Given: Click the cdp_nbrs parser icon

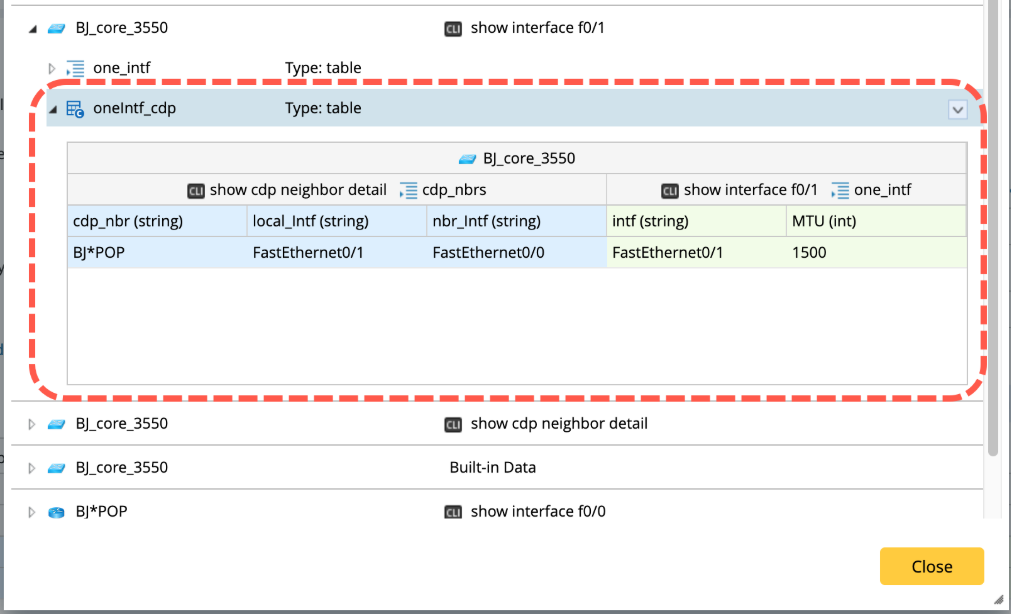Looking at the screenshot, I should coord(408,190).
